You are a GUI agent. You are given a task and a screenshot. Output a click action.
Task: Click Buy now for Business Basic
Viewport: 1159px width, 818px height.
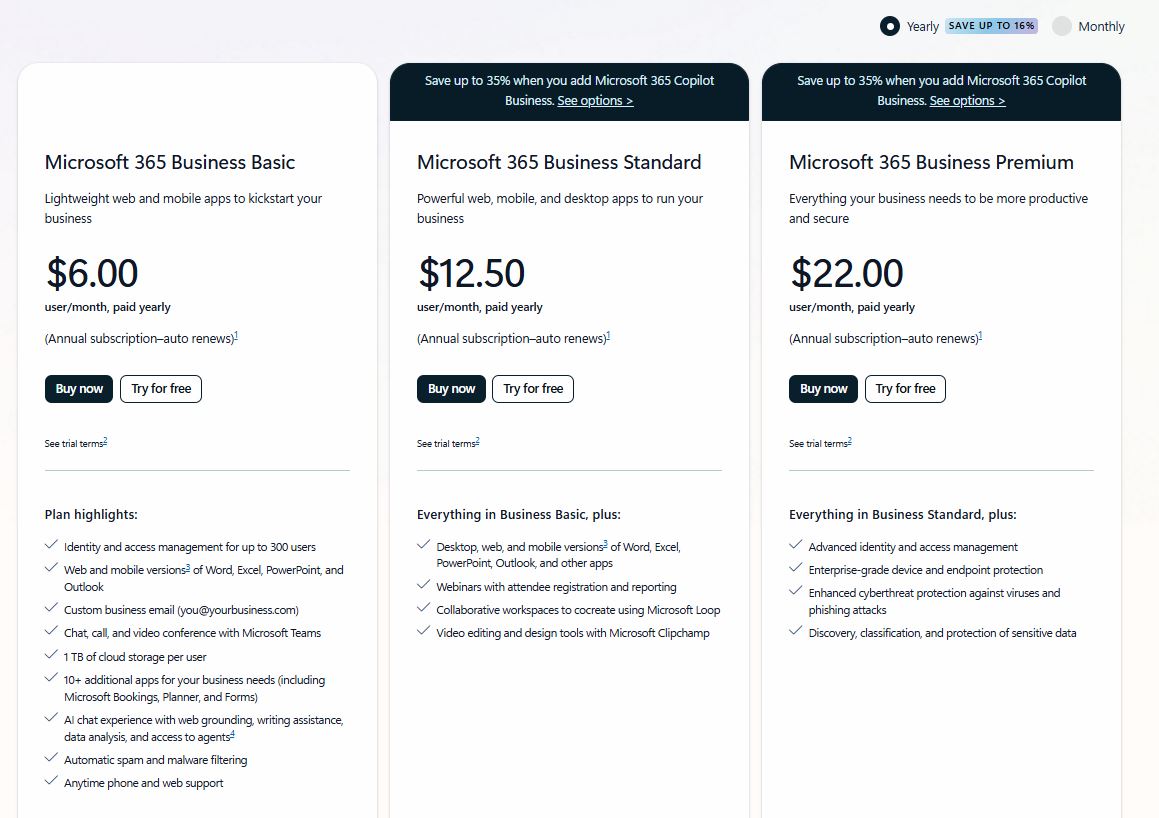(78, 389)
